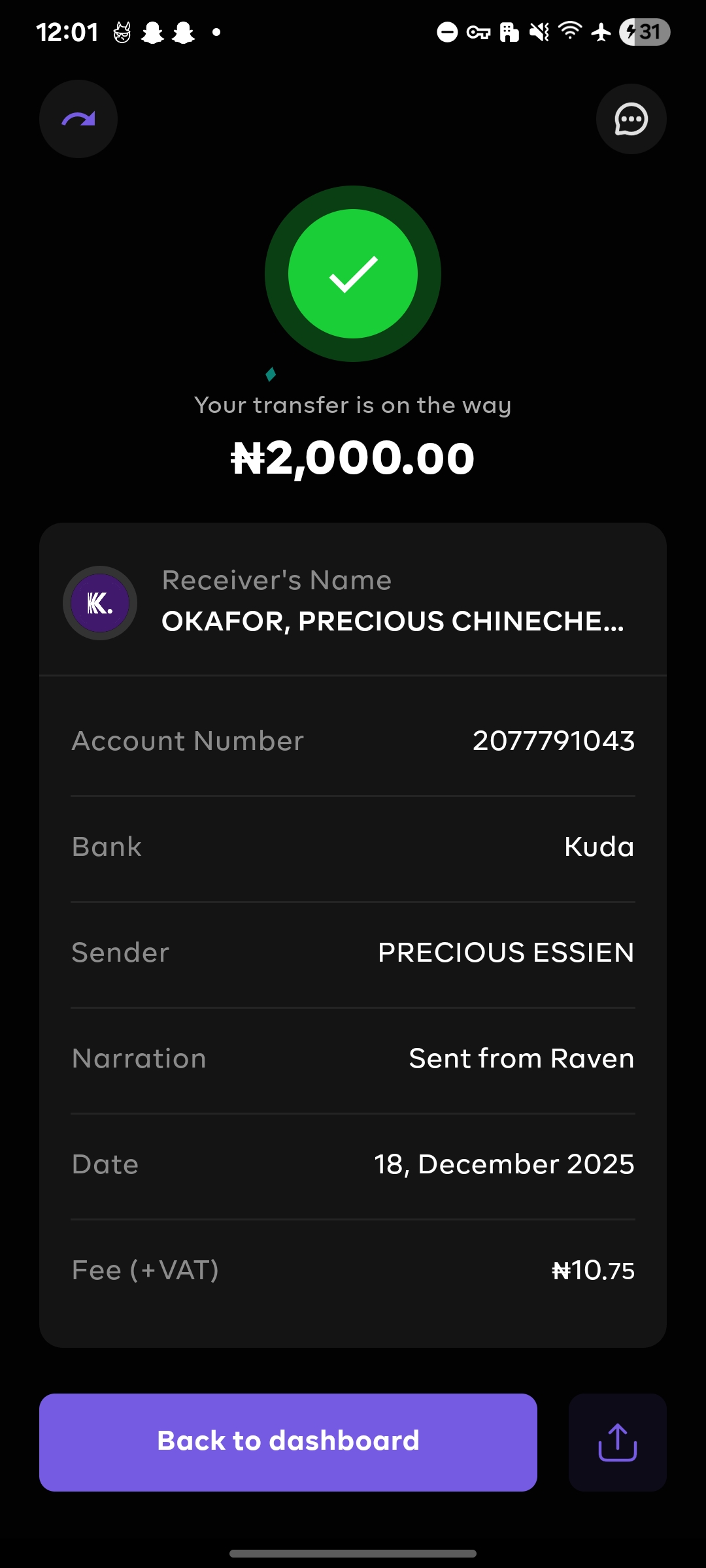
Task: Tap the muted sound status icon
Action: (x=539, y=31)
